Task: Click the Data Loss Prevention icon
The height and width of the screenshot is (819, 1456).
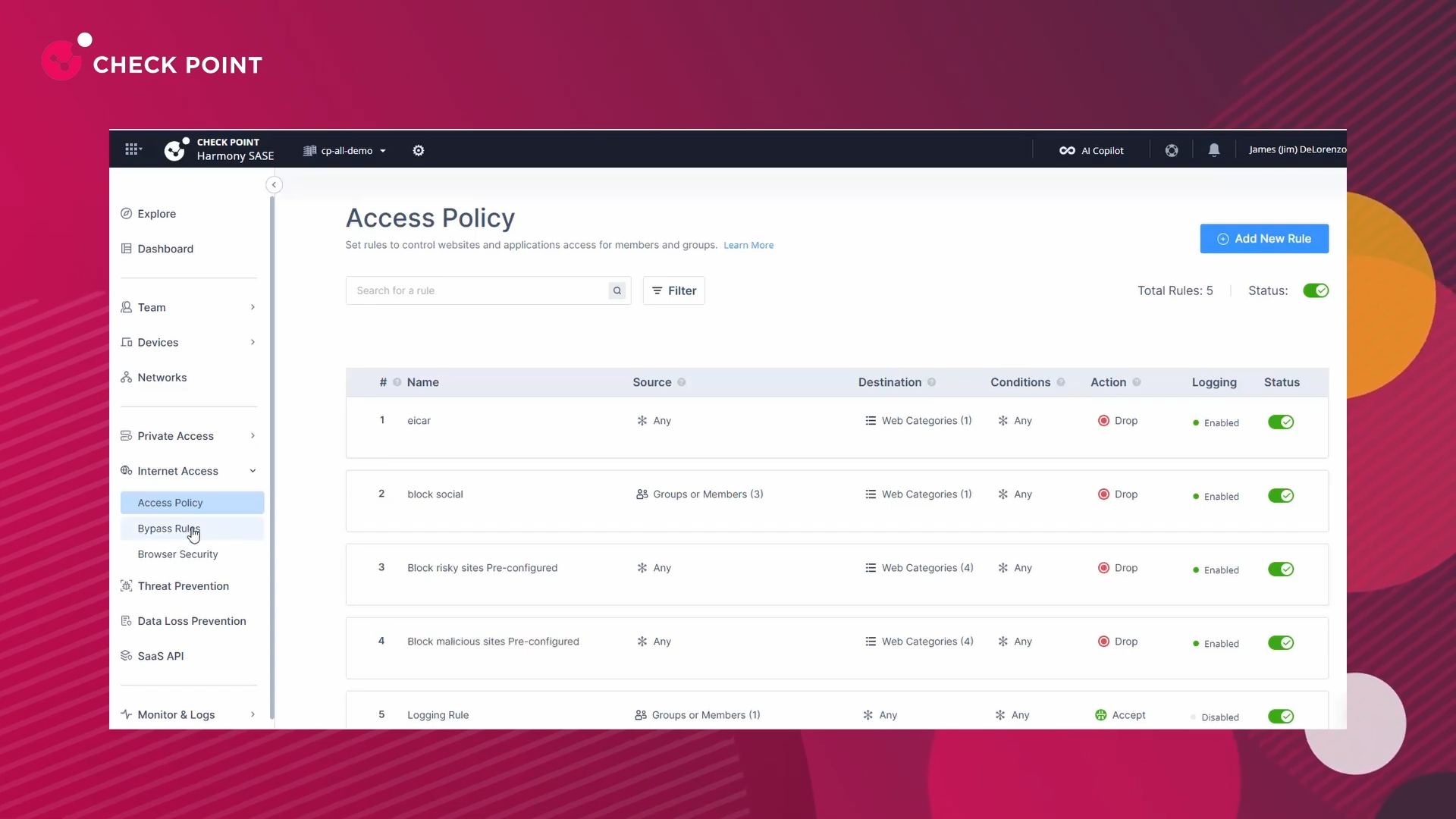Action: coord(127,621)
